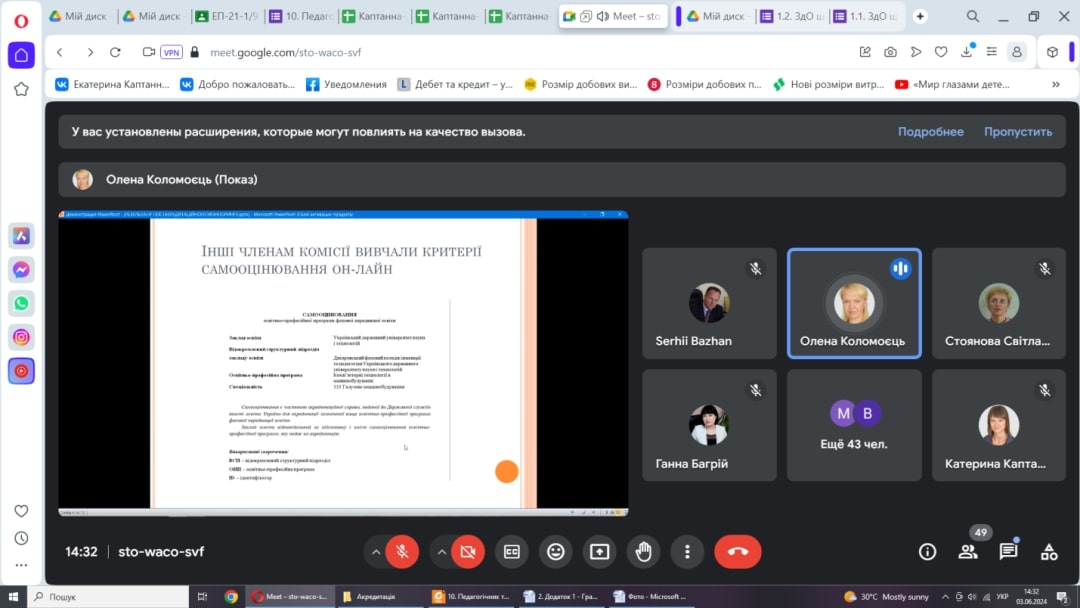Viewport: 1080px width, 608px height.
Task: Open the Aria AI sidebar icon
Action: coord(21,236)
